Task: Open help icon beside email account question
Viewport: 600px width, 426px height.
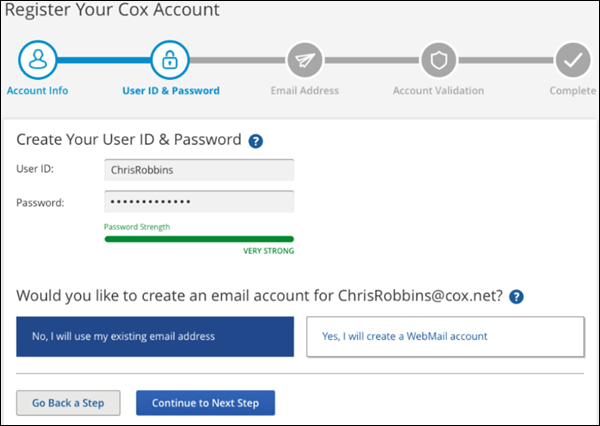Action: (516, 297)
